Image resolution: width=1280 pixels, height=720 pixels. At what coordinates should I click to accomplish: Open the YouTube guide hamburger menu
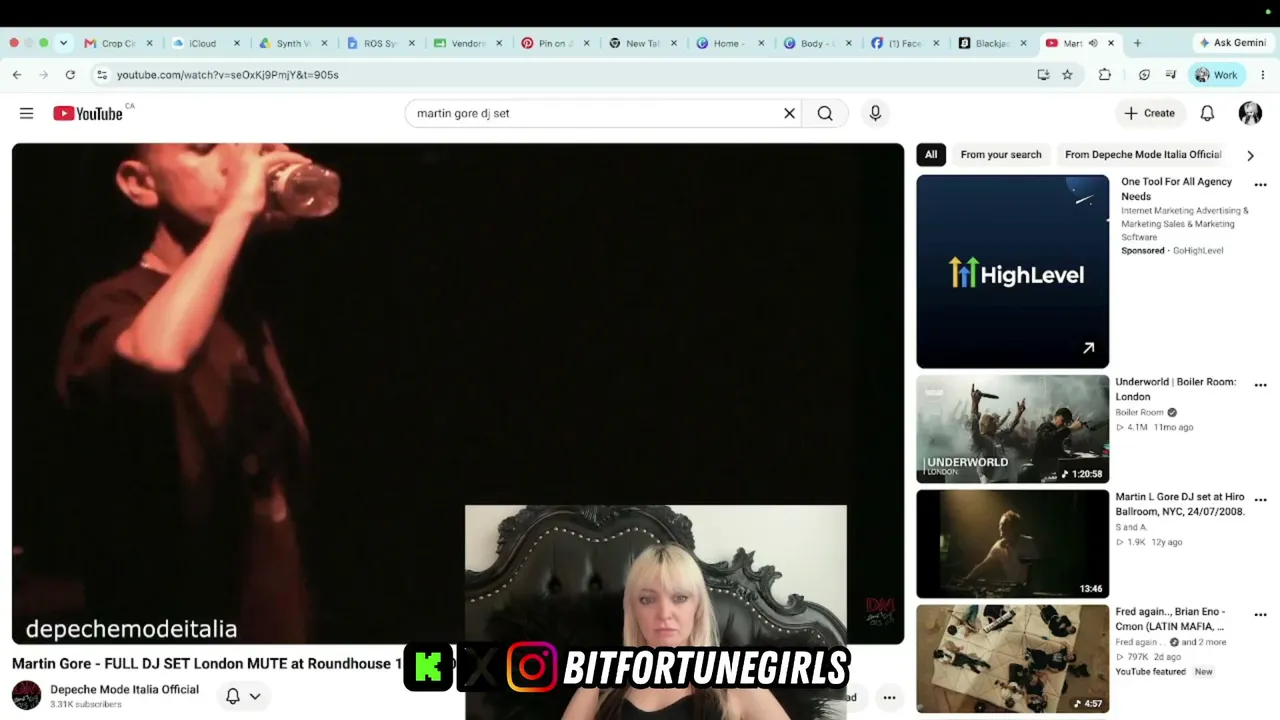click(x=27, y=114)
